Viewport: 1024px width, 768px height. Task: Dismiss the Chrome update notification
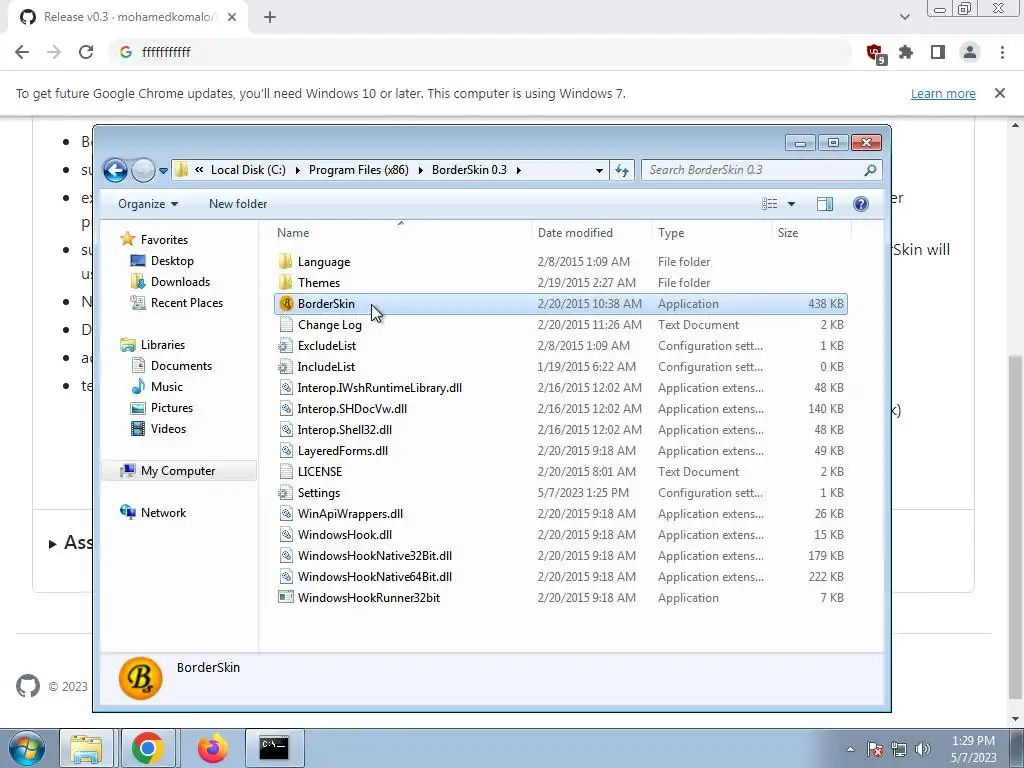coord(1000,93)
